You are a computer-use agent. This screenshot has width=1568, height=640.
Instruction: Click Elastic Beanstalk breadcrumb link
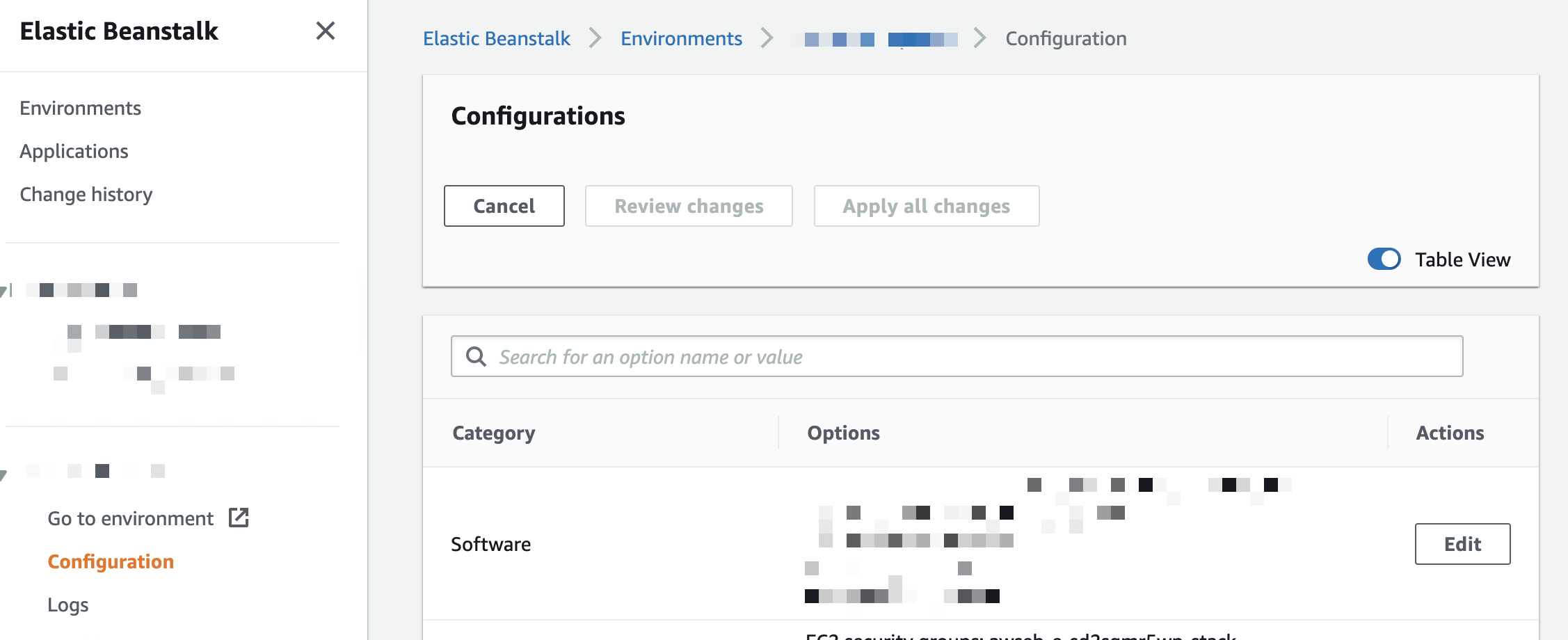(497, 38)
